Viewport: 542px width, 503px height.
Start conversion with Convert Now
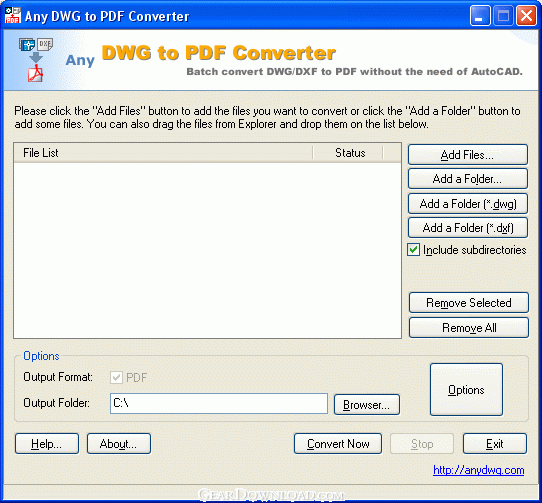pos(338,444)
